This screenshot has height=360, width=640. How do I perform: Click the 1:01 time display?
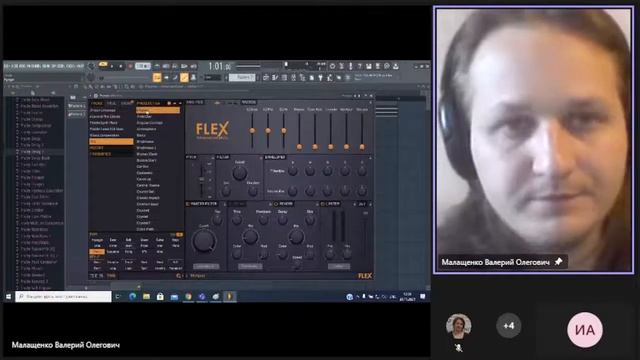pyautogui.click(x=220, y=66)
